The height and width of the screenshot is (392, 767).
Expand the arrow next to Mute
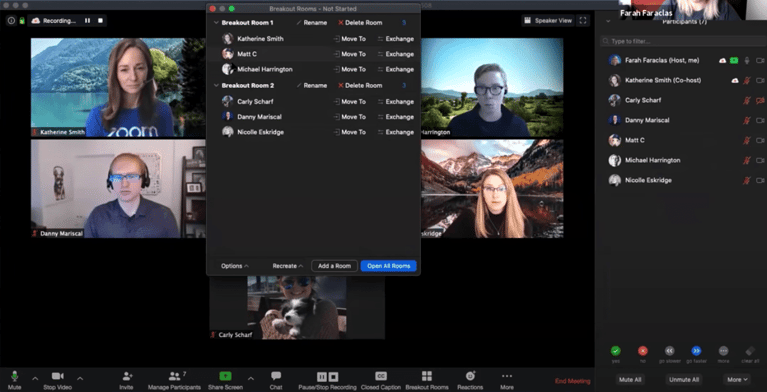pos(35,378)
